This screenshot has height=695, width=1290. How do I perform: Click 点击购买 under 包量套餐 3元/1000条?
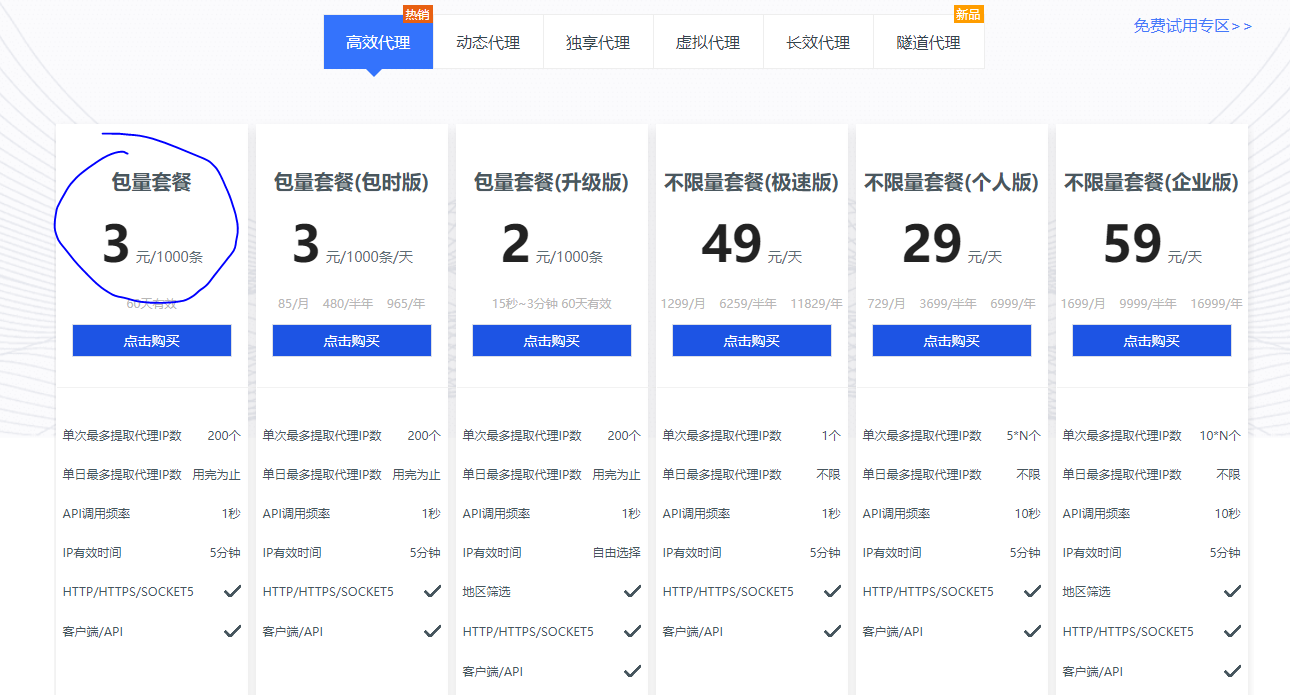point(152,341)
